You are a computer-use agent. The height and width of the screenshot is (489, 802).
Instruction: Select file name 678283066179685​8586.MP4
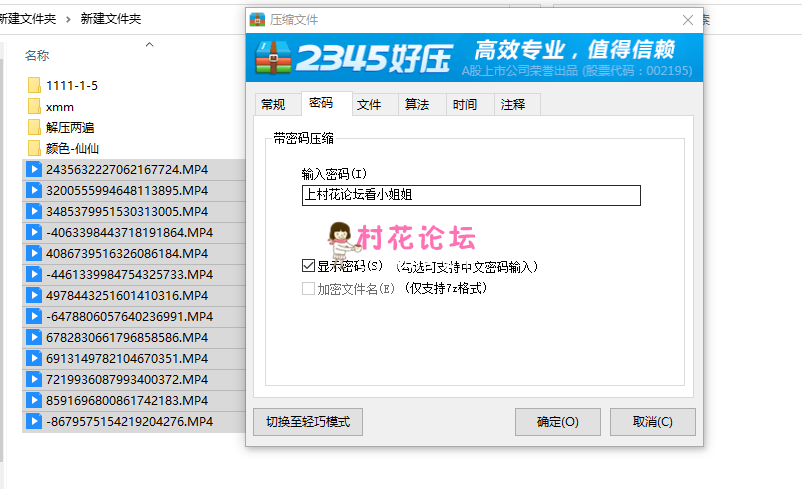pos(127,337)
